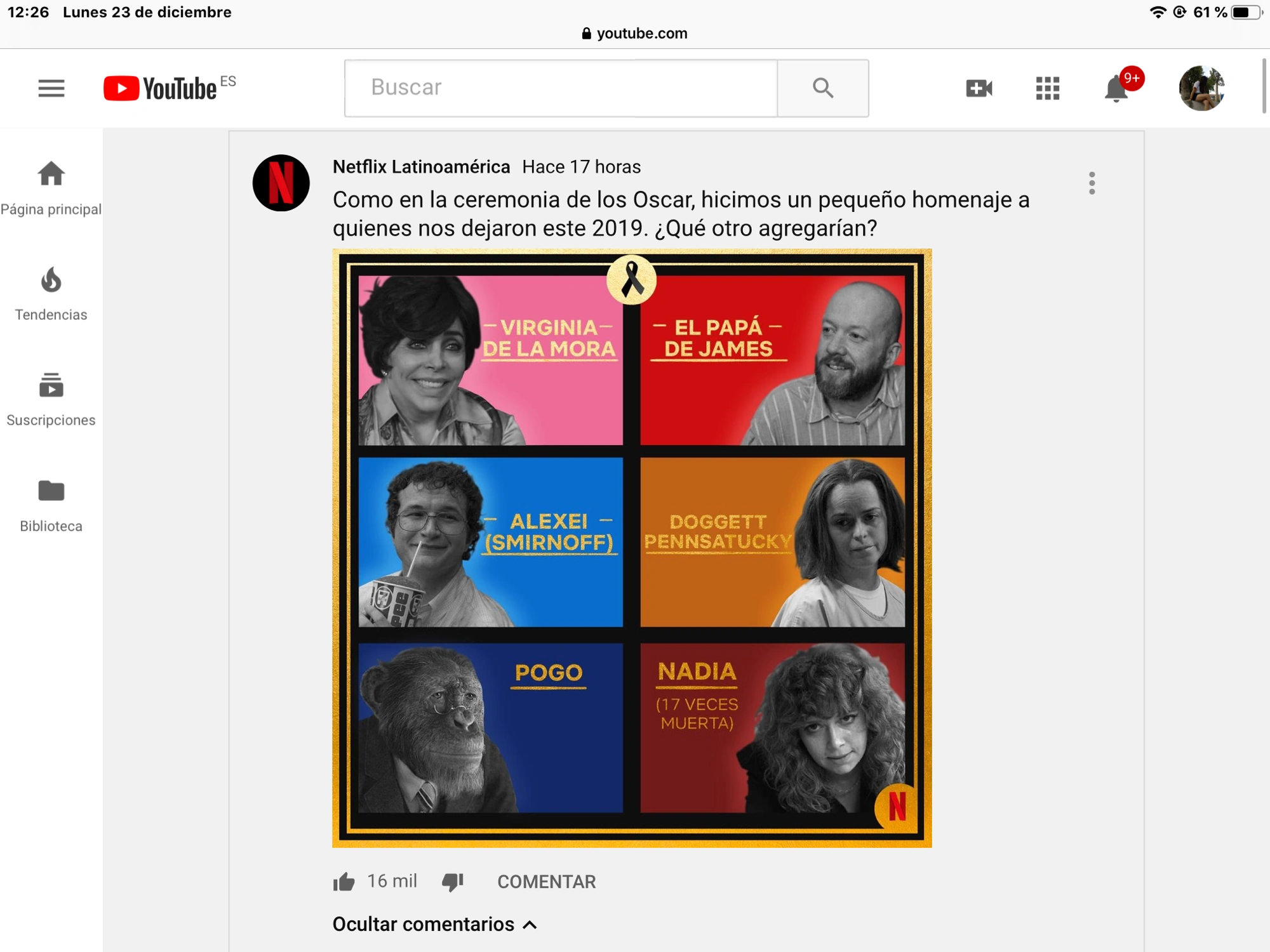The height and width of the screenshot is (952, 1270).
Task: Click COMENTAR to add a comment
Action: tap(546, 882)
